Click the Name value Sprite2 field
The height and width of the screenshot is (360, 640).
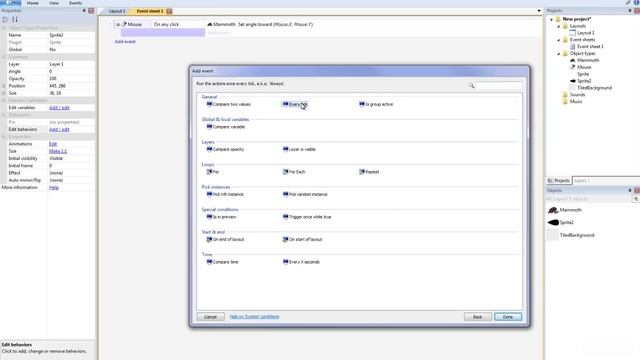click(x=71, y=35)
